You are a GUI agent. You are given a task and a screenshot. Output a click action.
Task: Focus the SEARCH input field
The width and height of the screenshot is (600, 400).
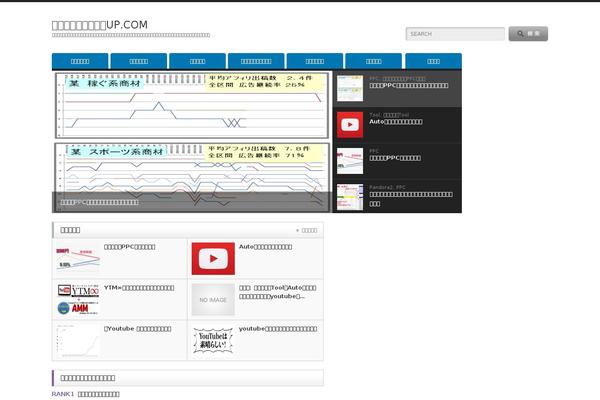point(455,34)
